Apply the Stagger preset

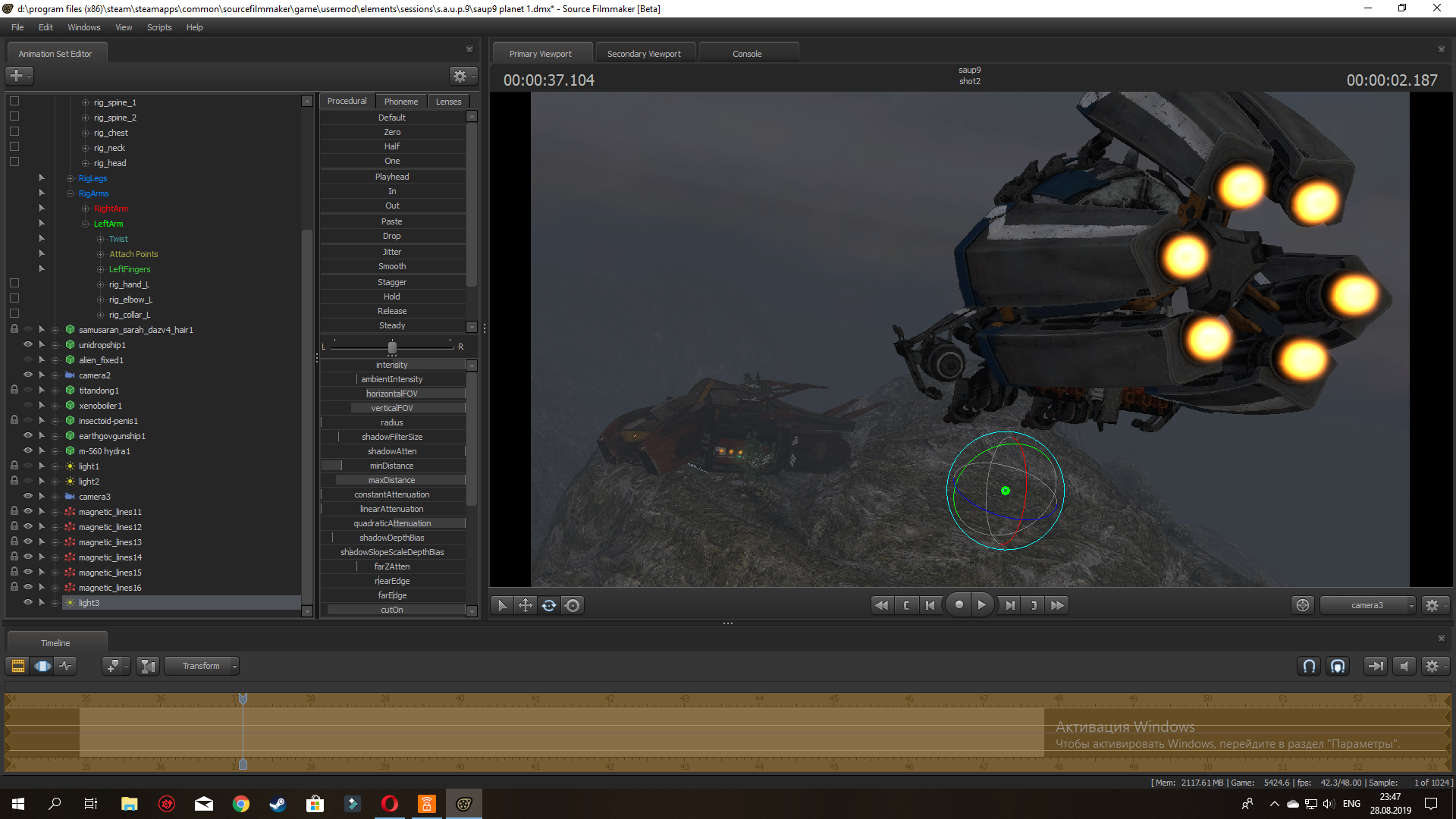(392, 282)
